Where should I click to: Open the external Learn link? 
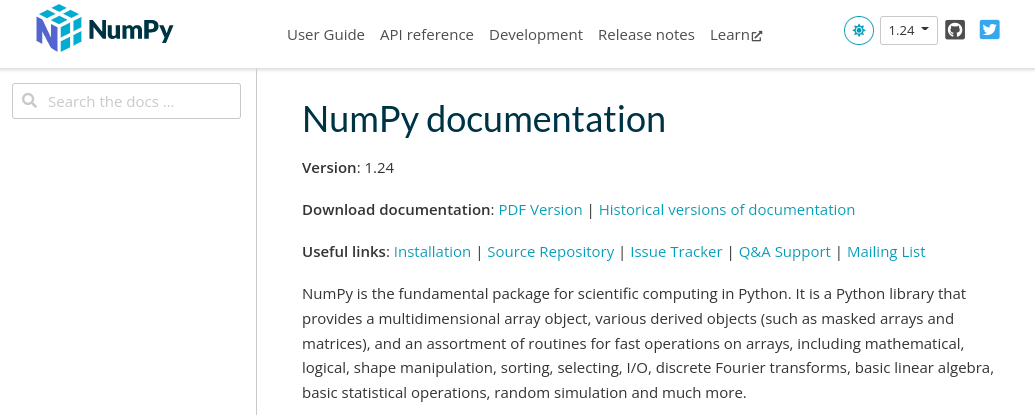tap(736, 35)
